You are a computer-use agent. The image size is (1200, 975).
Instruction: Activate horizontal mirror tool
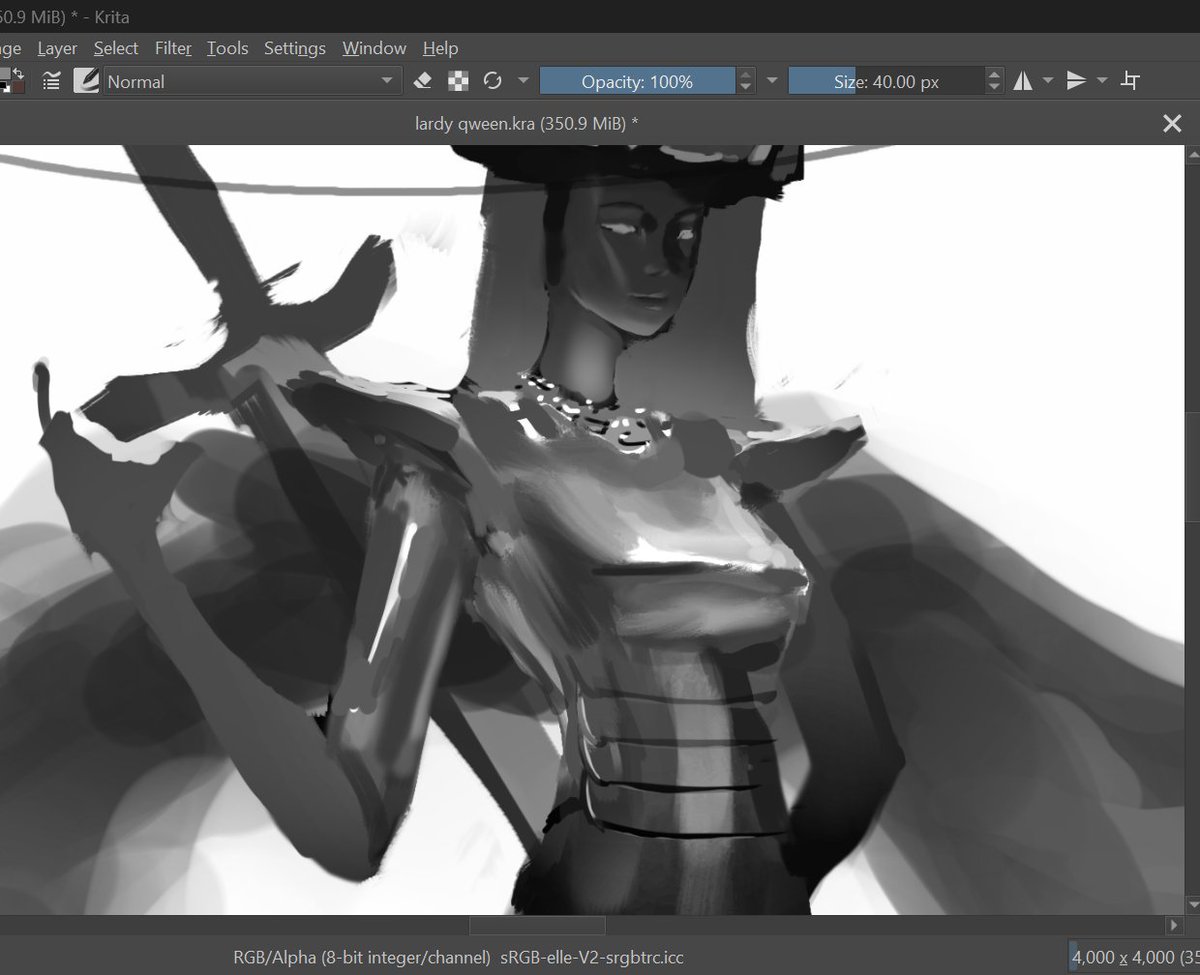coord(1022,80)
